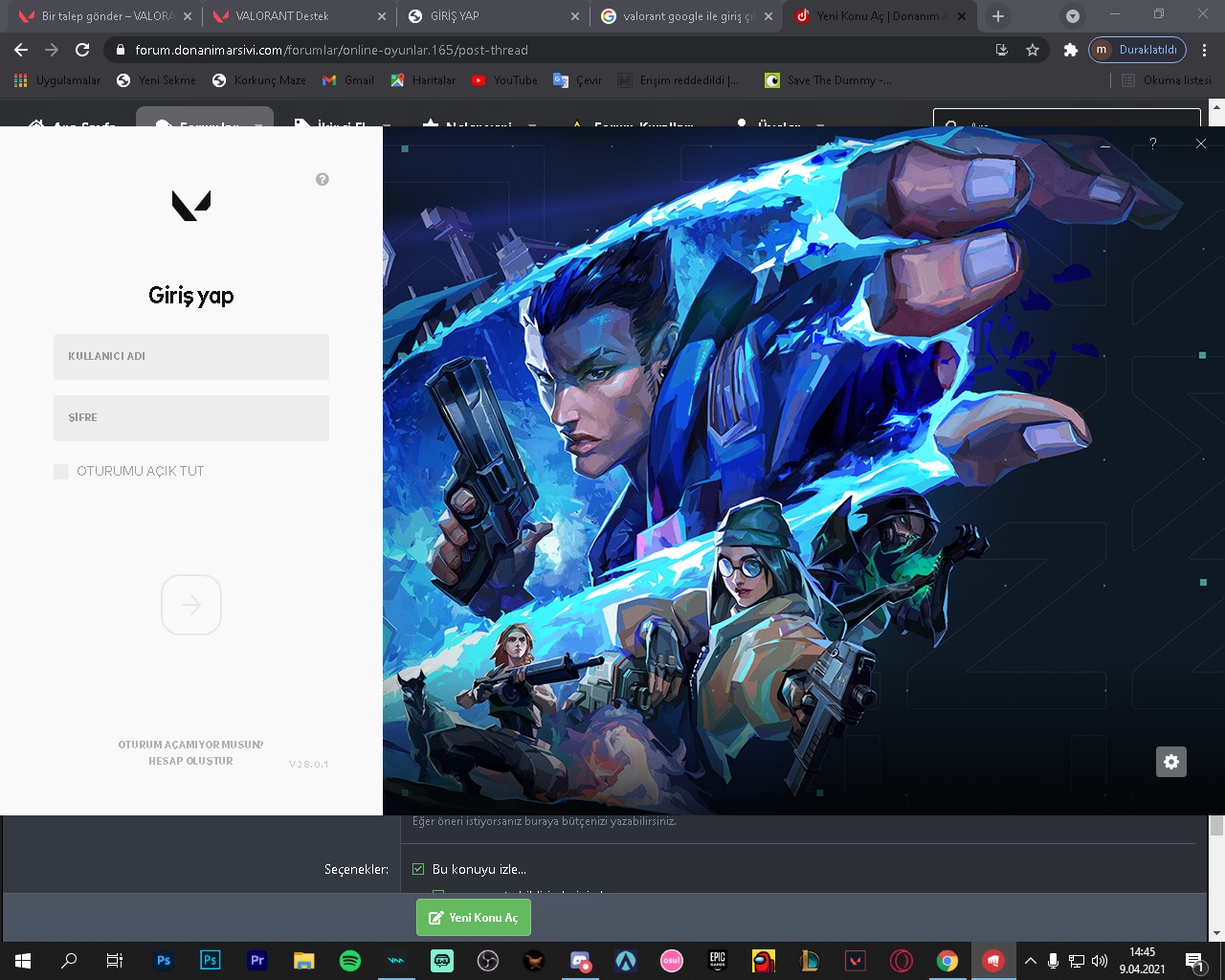Open osu! from taskbar

coord(672,961)
